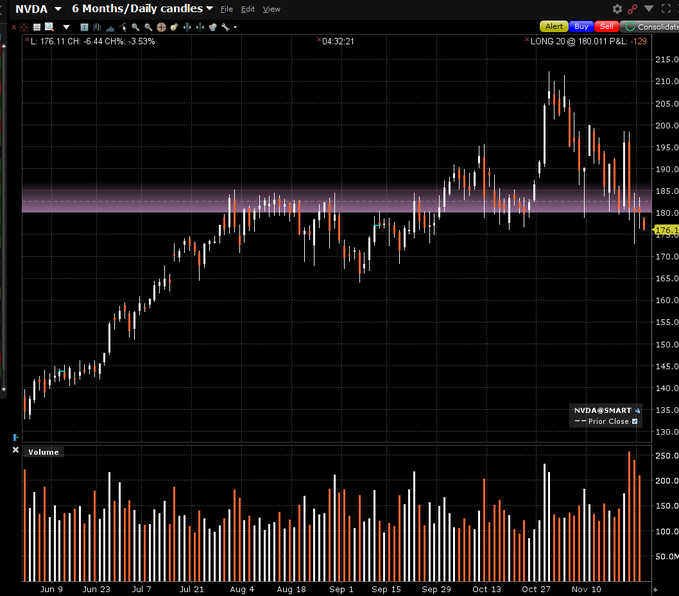
Task: Open the chart settings gear icon
Action: 617,8
